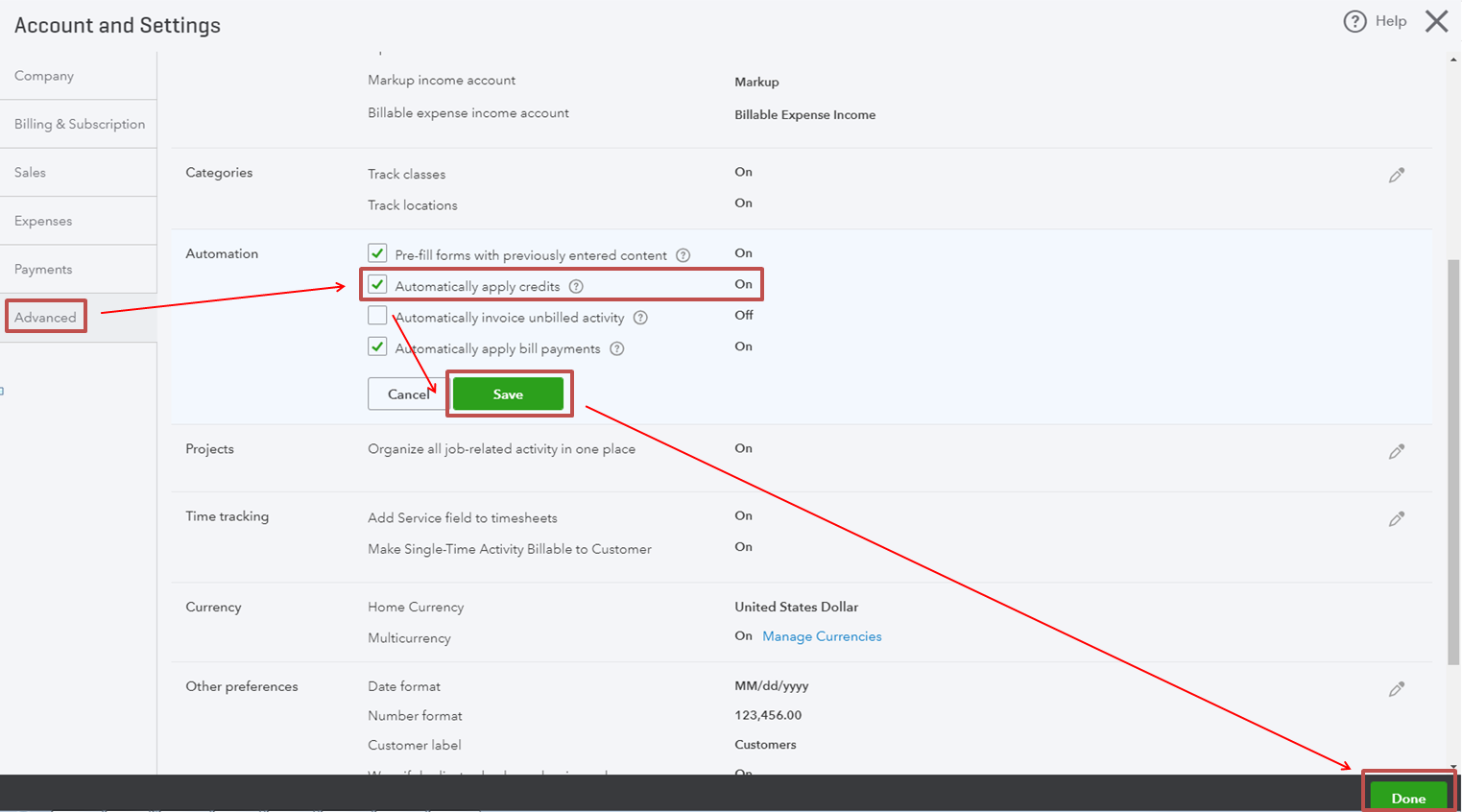Edit the Projects section pencil icon

(x=1397, y=451)
